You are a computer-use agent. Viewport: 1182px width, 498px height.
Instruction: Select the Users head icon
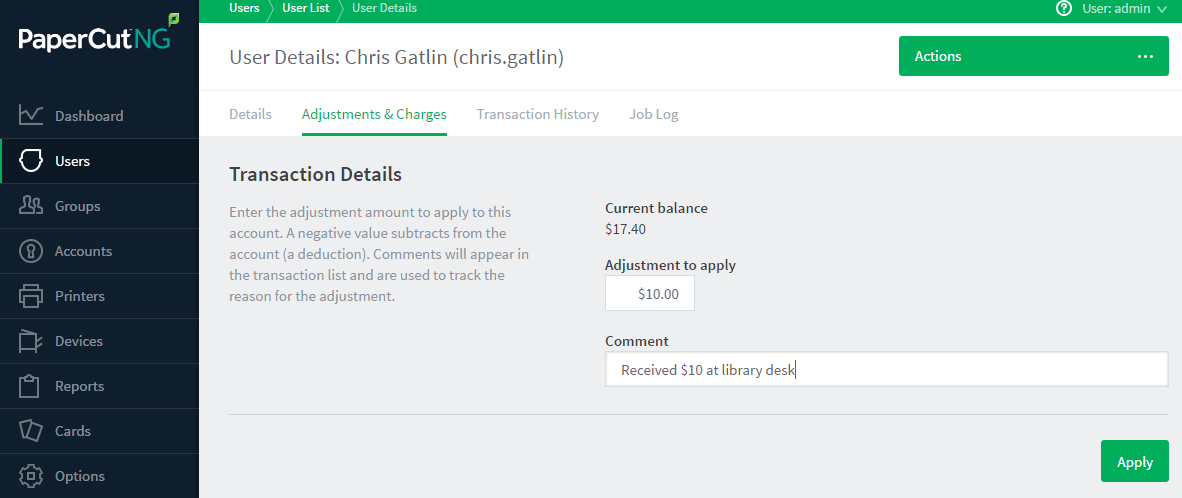point(30,161)
